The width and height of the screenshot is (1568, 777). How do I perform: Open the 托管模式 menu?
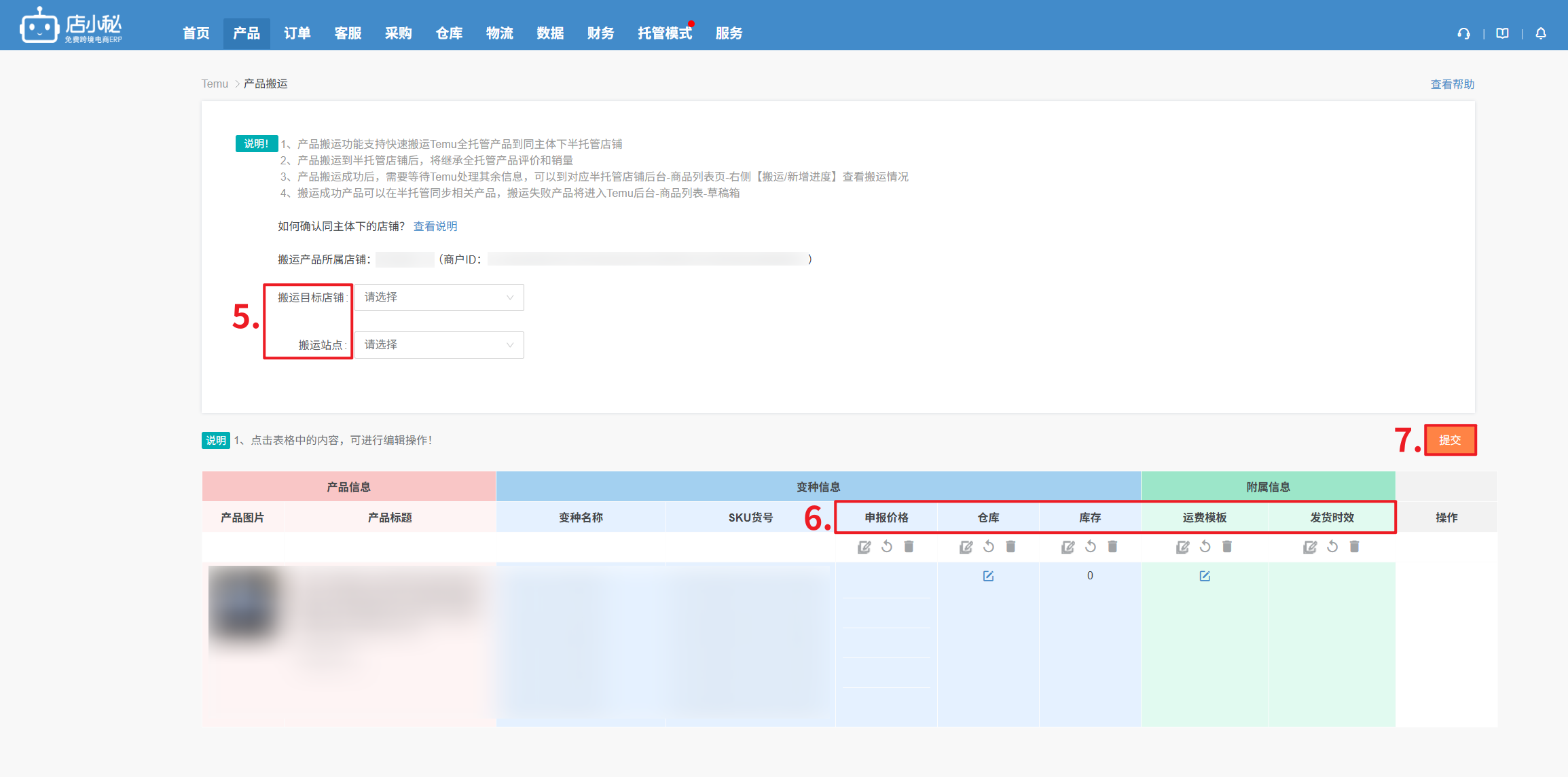pyautogui.click(x=664, y=33)
